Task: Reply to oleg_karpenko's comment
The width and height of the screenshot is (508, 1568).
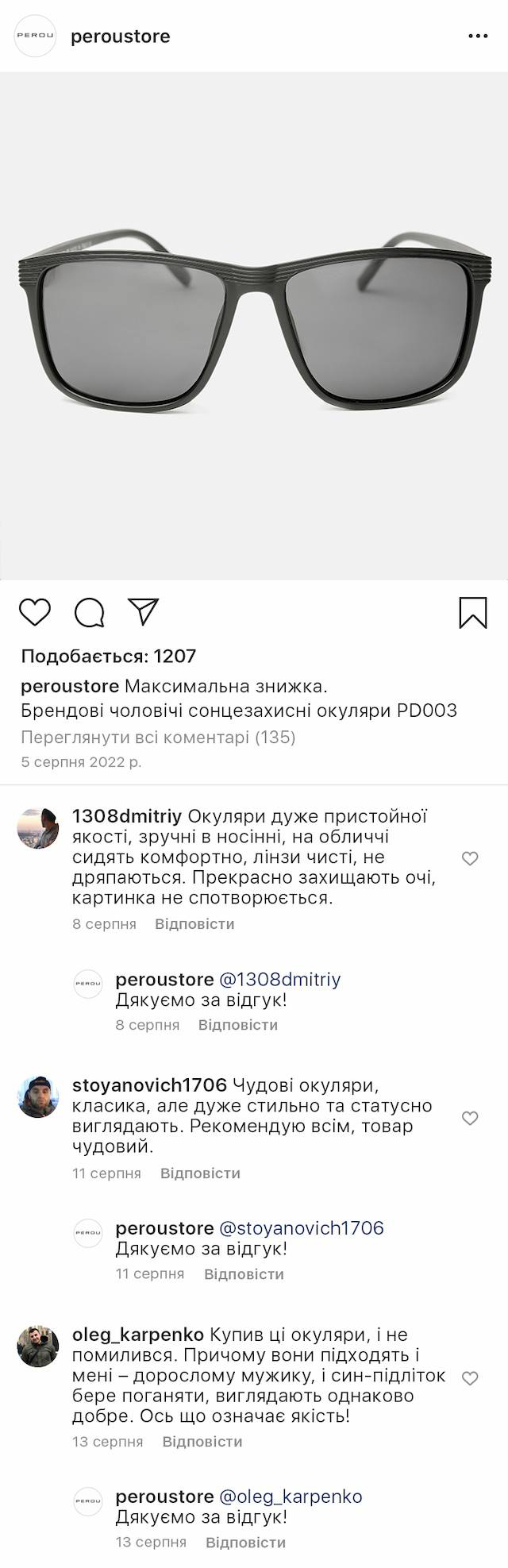Action: [202, 1442]
